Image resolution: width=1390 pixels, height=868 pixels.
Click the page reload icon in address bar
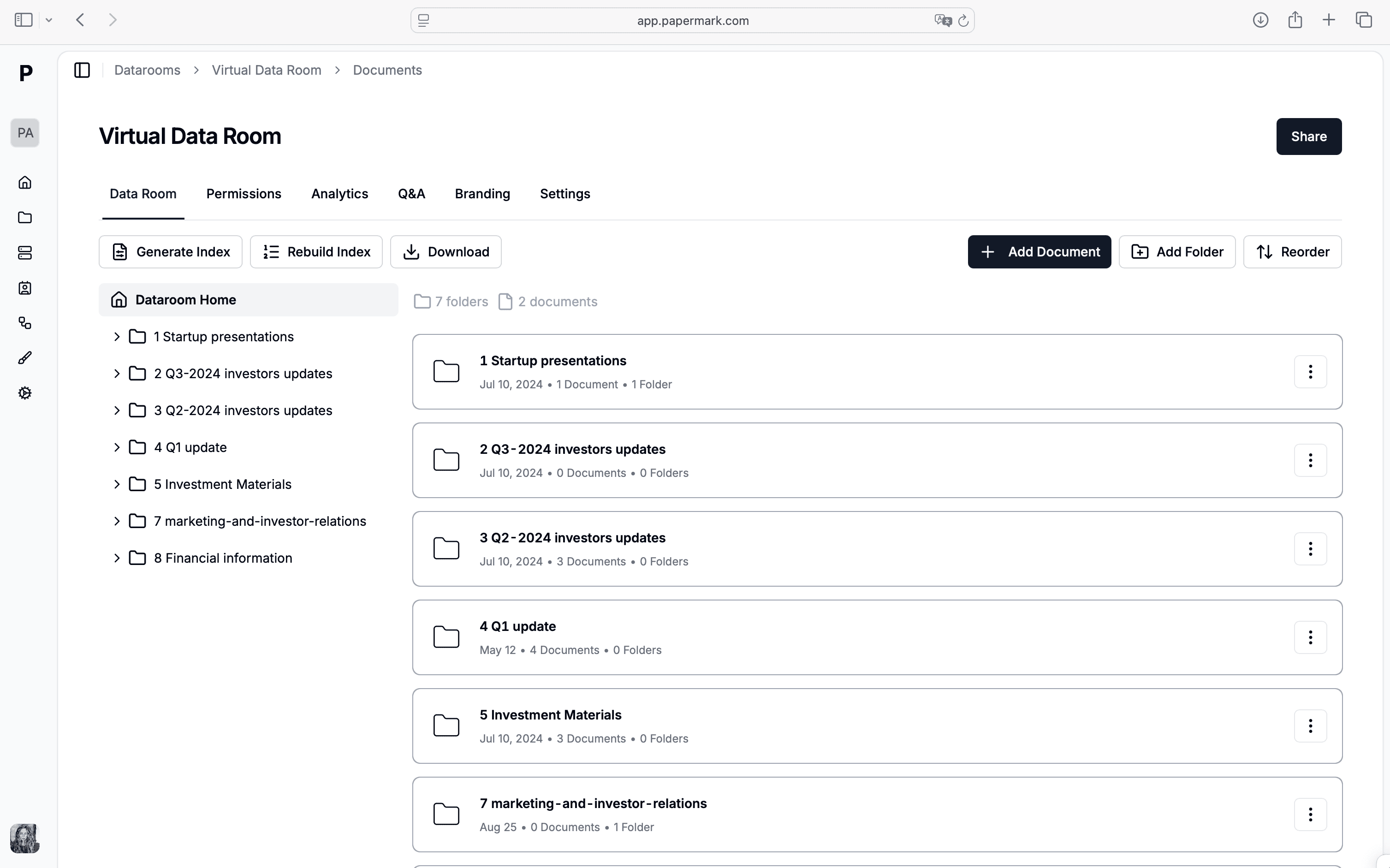(963, 20)
